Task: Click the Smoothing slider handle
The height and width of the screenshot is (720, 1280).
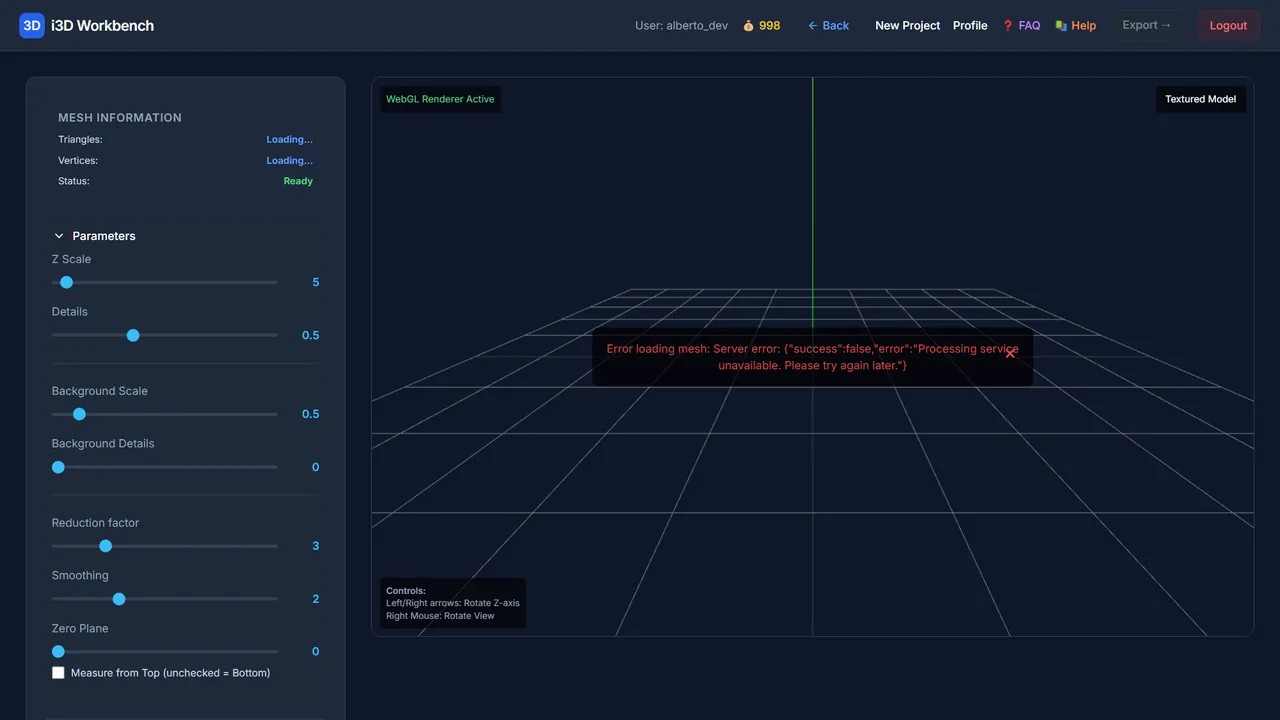Action: (119, 599)
